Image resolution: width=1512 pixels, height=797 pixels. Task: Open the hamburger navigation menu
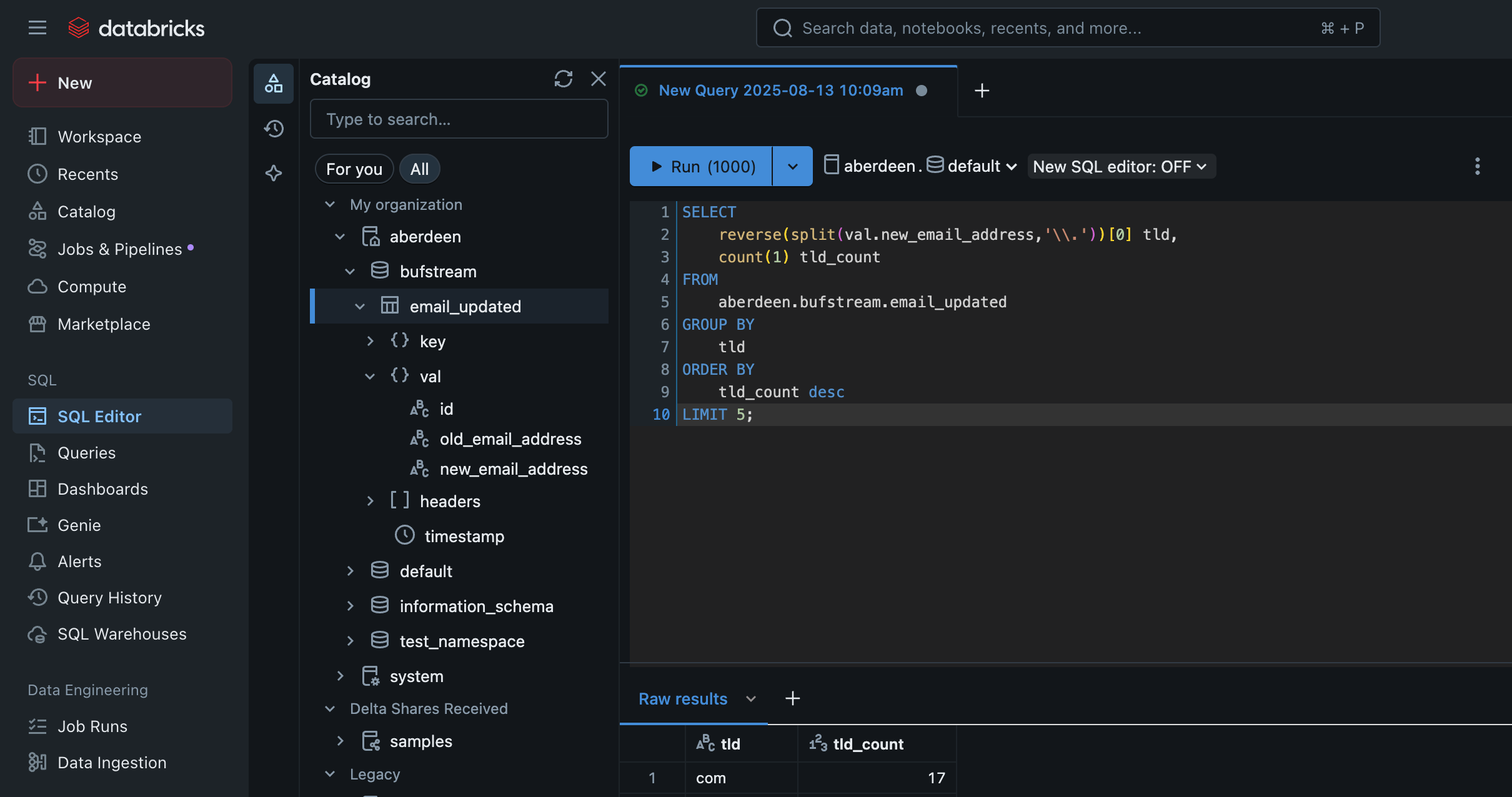(36, 27)
